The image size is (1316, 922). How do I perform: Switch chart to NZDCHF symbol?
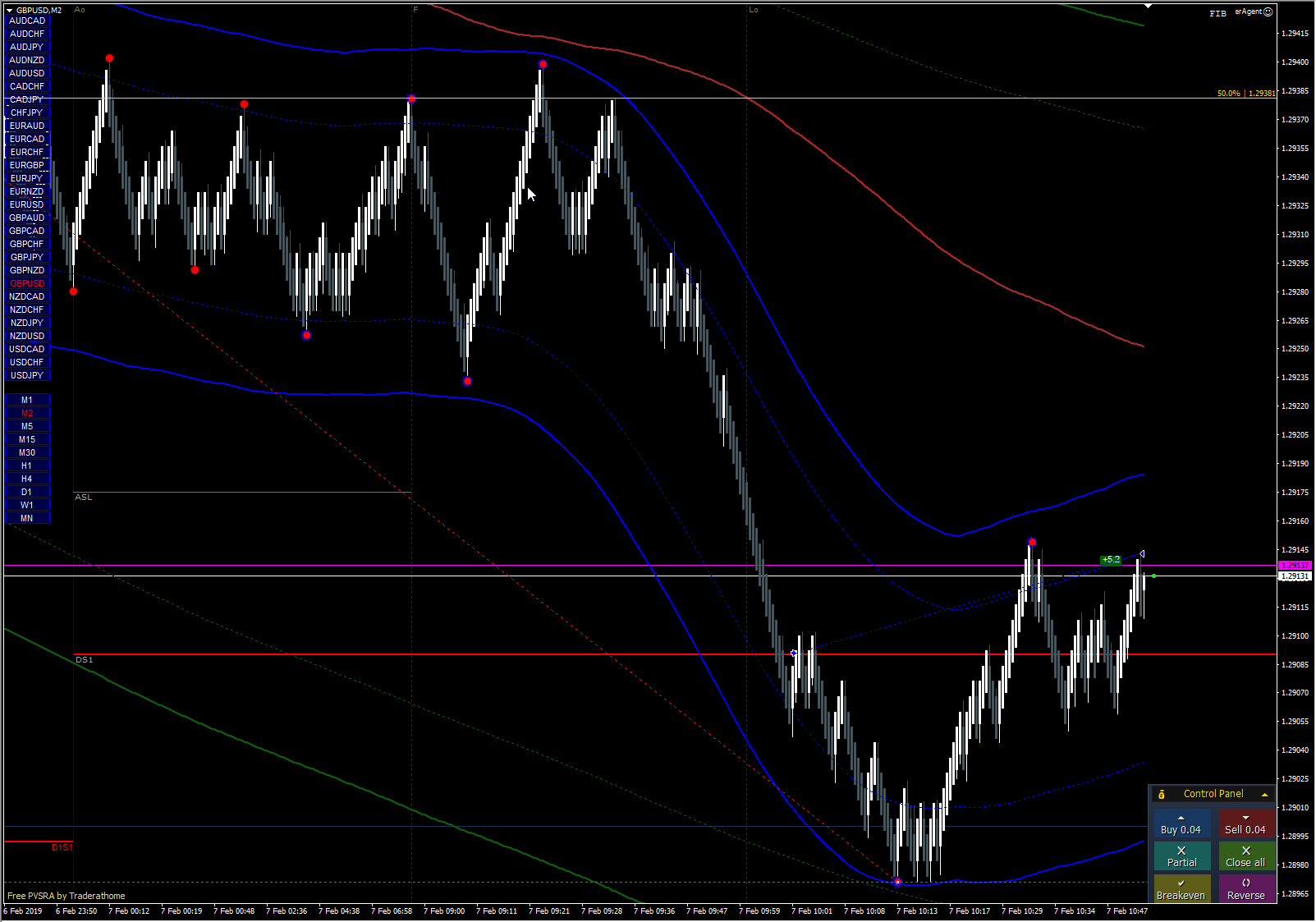[x=27, y=310]
